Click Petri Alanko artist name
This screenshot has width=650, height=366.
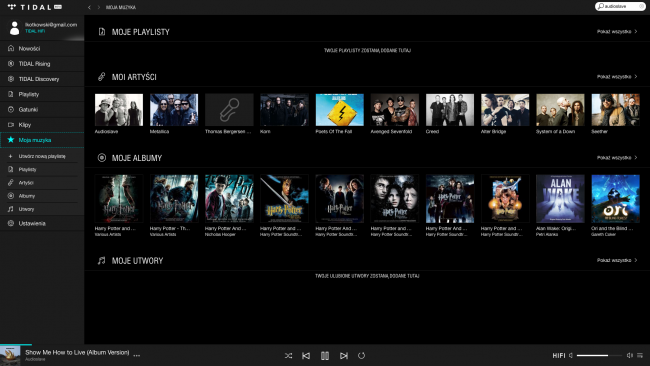coord(546,235)
